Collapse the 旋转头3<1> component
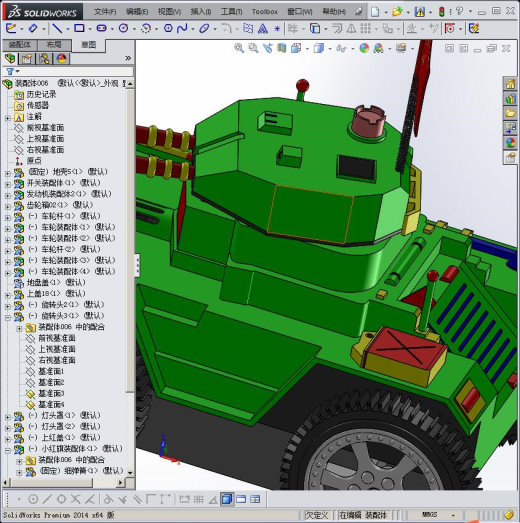 coord(8,317)
